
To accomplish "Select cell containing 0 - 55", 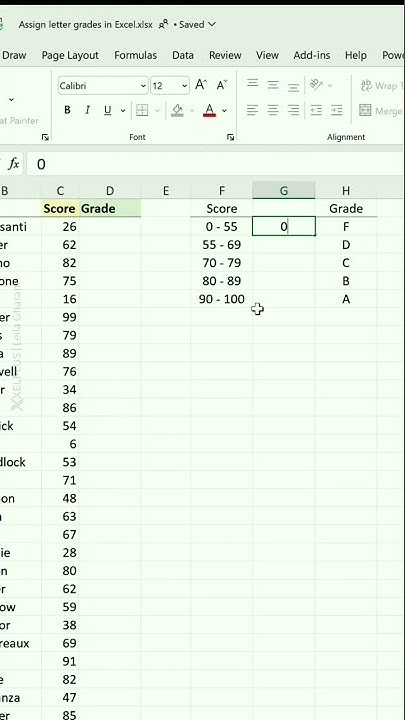I will point(222,226).
